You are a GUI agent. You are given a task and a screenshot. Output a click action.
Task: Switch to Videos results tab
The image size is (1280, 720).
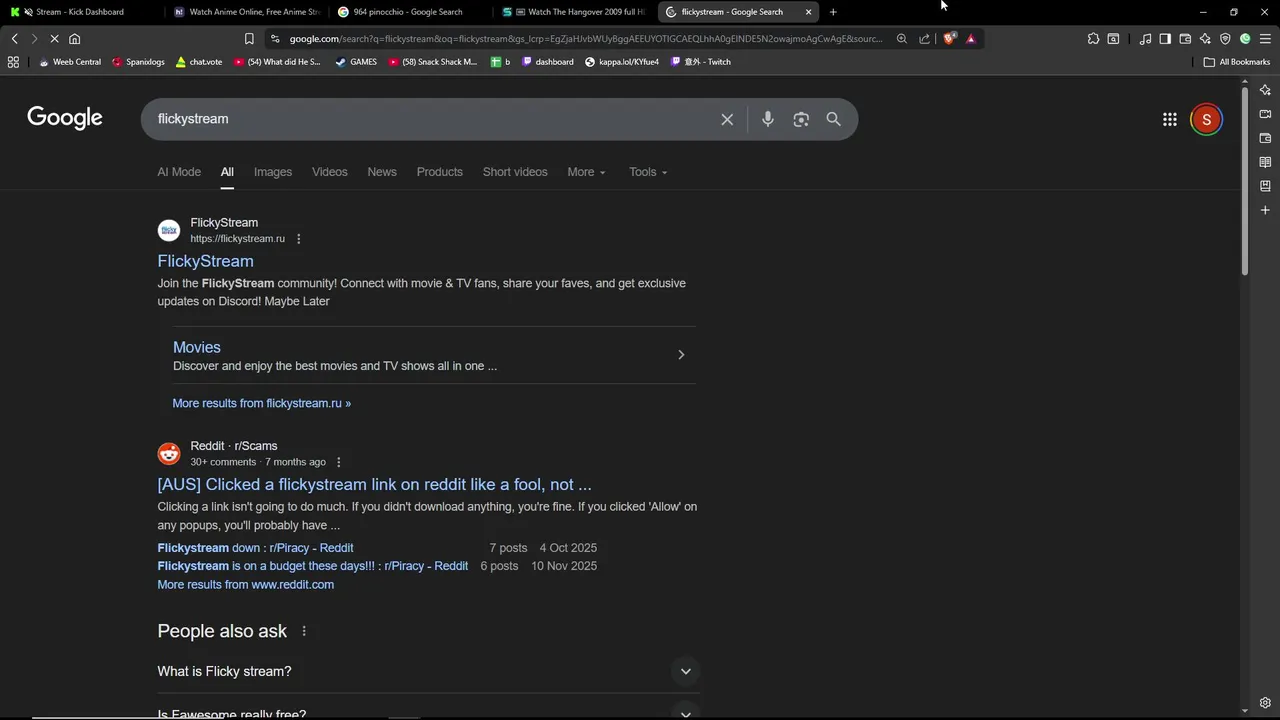point(330,172)
